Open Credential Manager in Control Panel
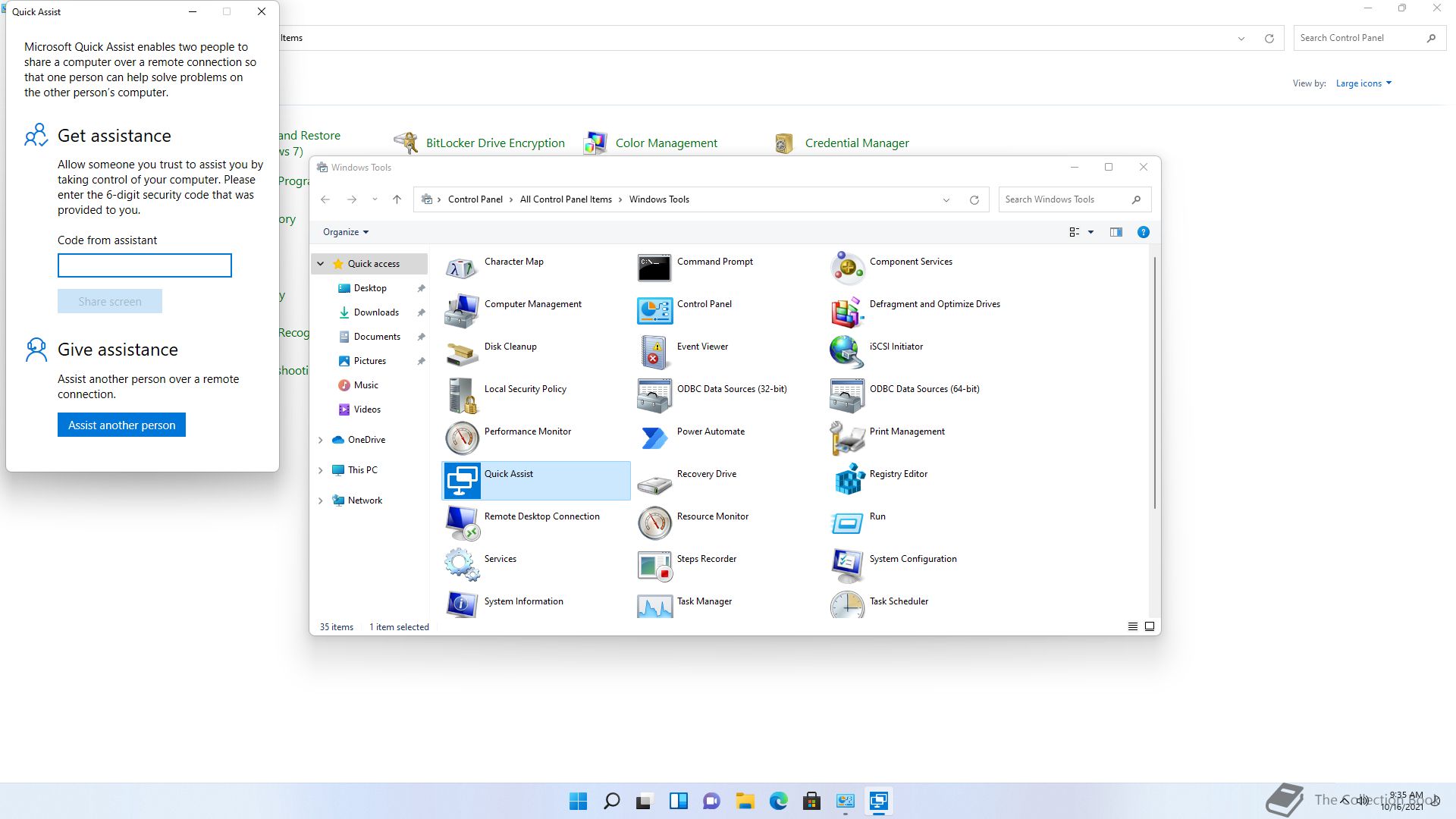The image size is (1456, 819). (857, 143)
